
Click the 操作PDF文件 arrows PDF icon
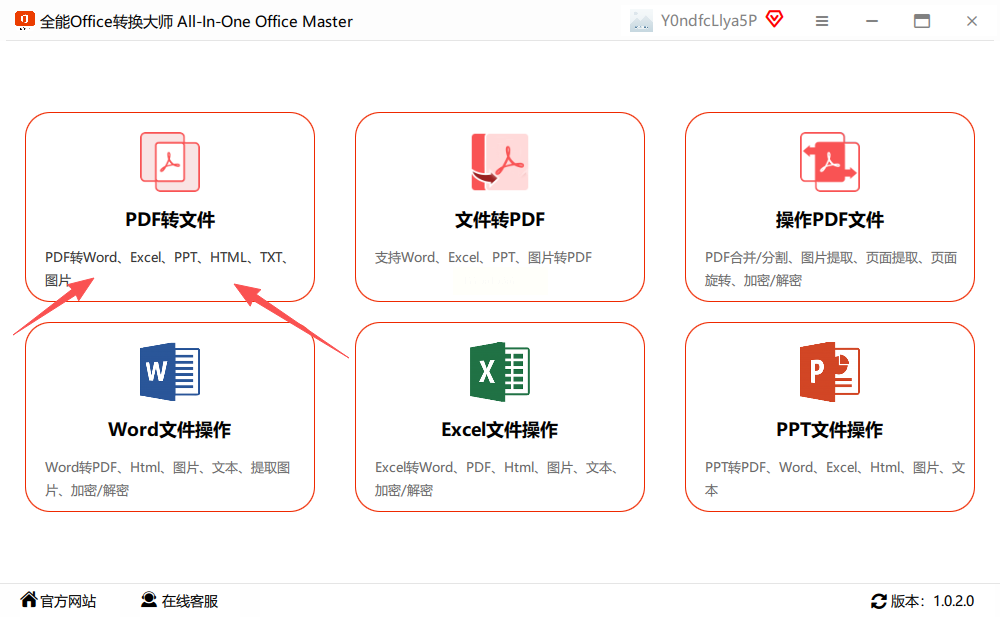[x=830, y=162]
